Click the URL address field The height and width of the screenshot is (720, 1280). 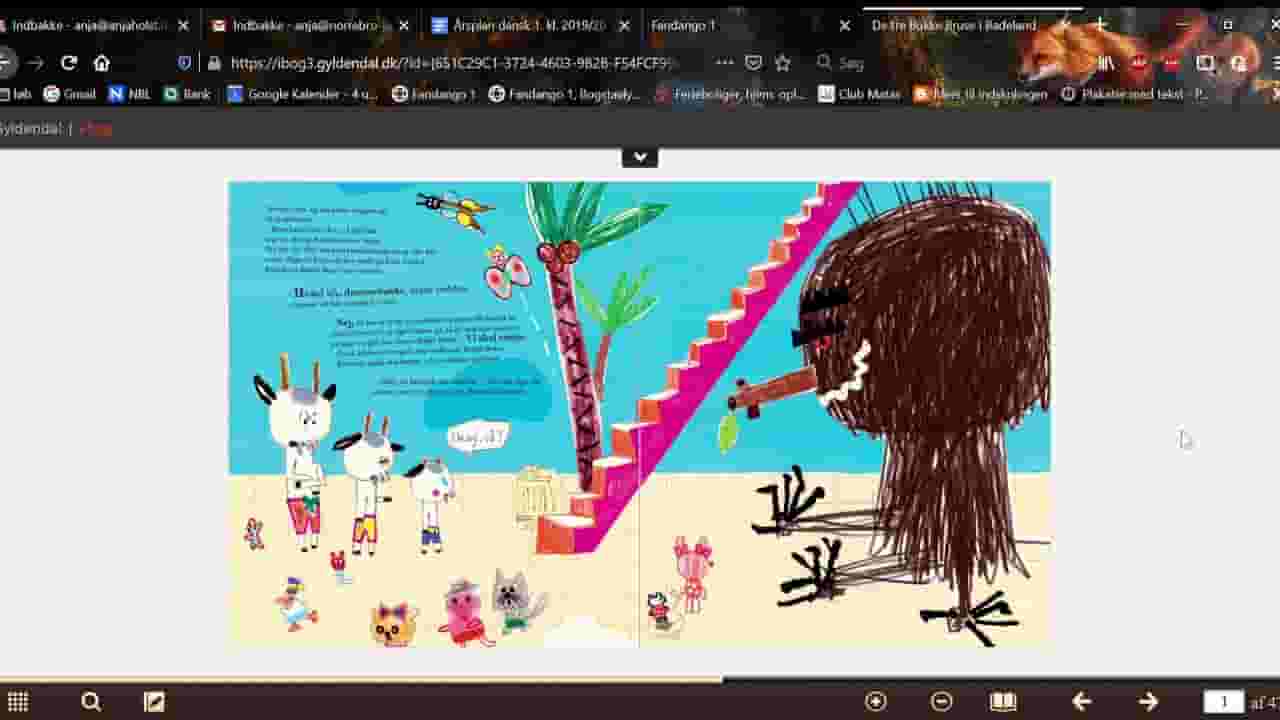click(x=455, y=63)
